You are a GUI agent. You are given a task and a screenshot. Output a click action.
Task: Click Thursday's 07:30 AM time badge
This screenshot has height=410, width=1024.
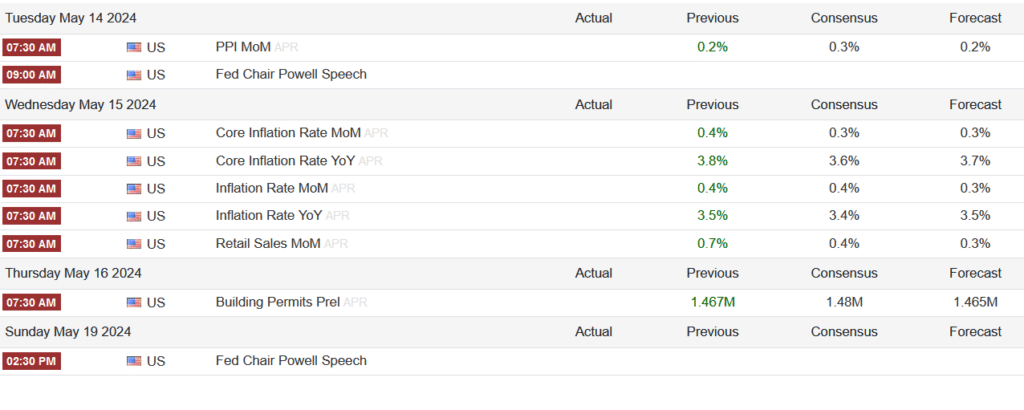[x=31, y=302]
